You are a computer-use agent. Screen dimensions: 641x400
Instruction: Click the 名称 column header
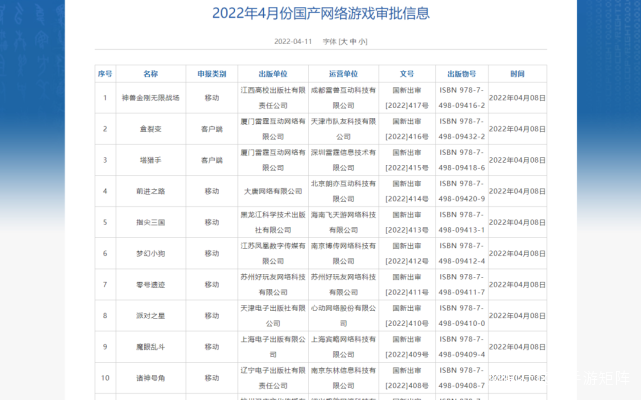150,74
